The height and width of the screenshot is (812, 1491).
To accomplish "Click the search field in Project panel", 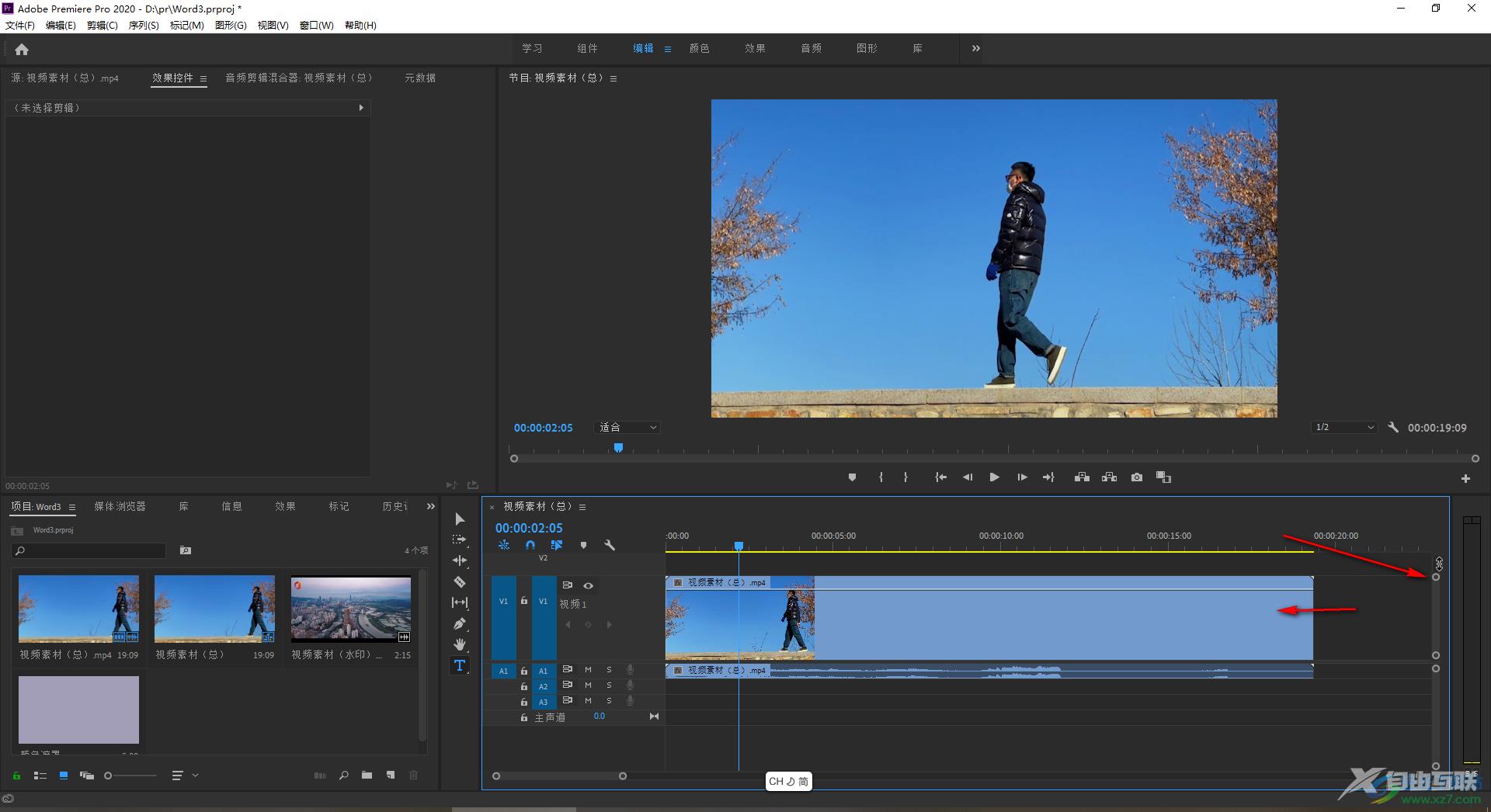I will tap(89, 550).
